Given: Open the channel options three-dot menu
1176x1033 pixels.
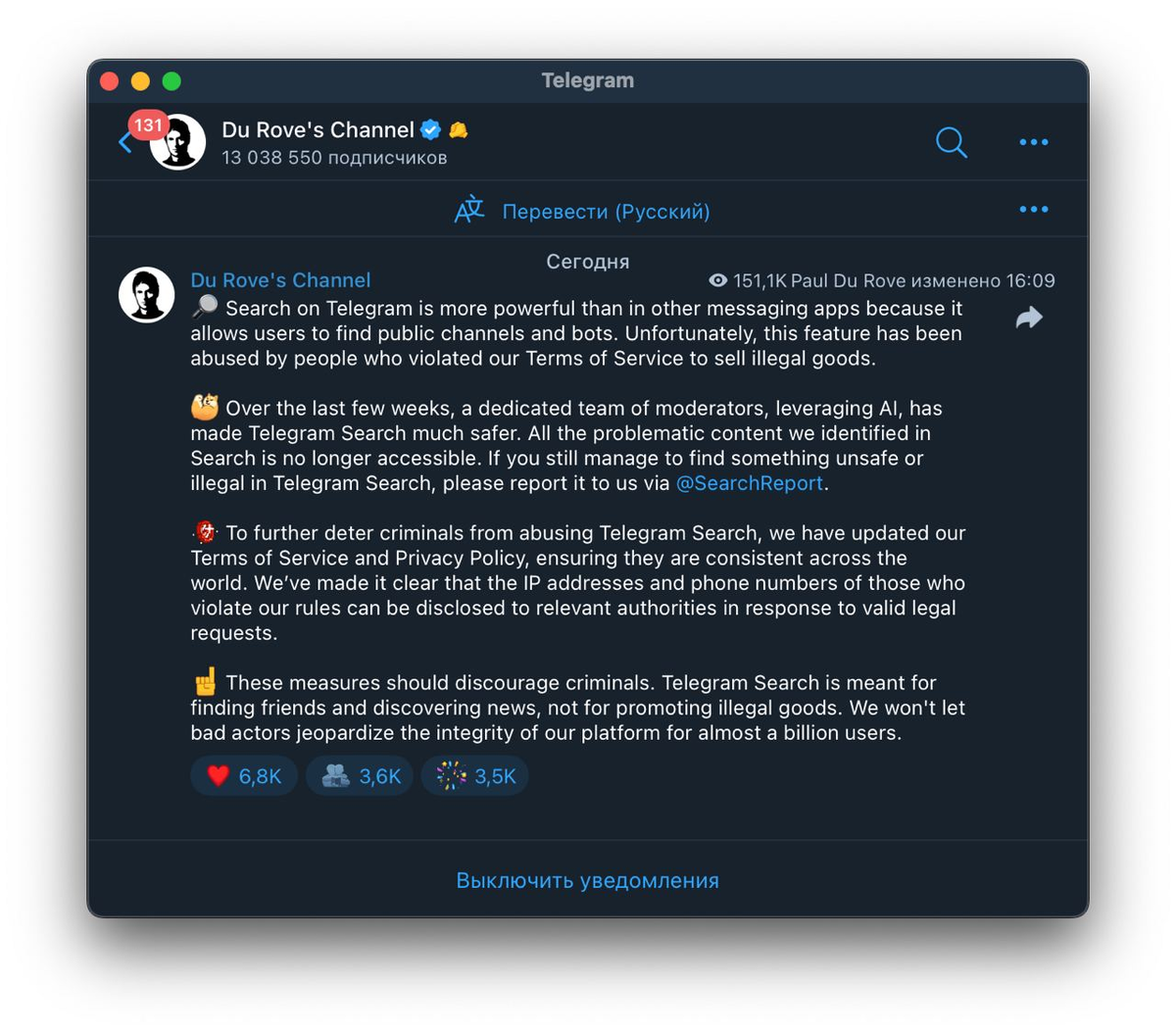Looking at the screenshot, I should click(x=1034, y=142).
